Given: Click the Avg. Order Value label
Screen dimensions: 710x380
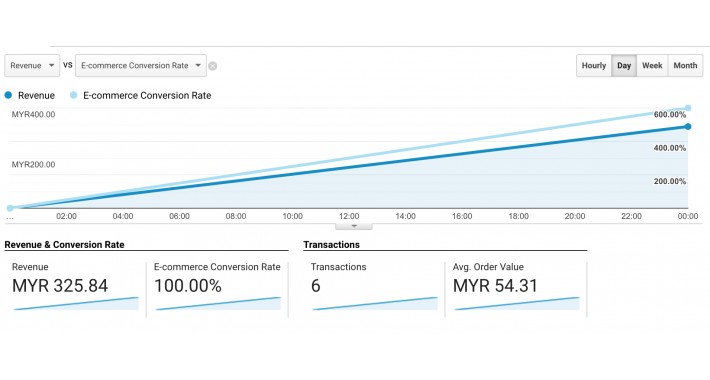Looking at the screenshot, I should pos(488,267).
